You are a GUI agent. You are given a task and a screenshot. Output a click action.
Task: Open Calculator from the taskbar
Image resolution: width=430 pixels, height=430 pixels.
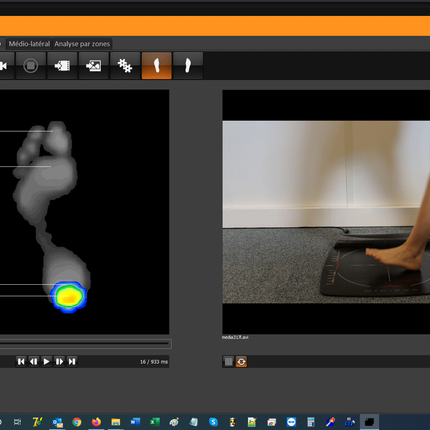click(311, 422)
